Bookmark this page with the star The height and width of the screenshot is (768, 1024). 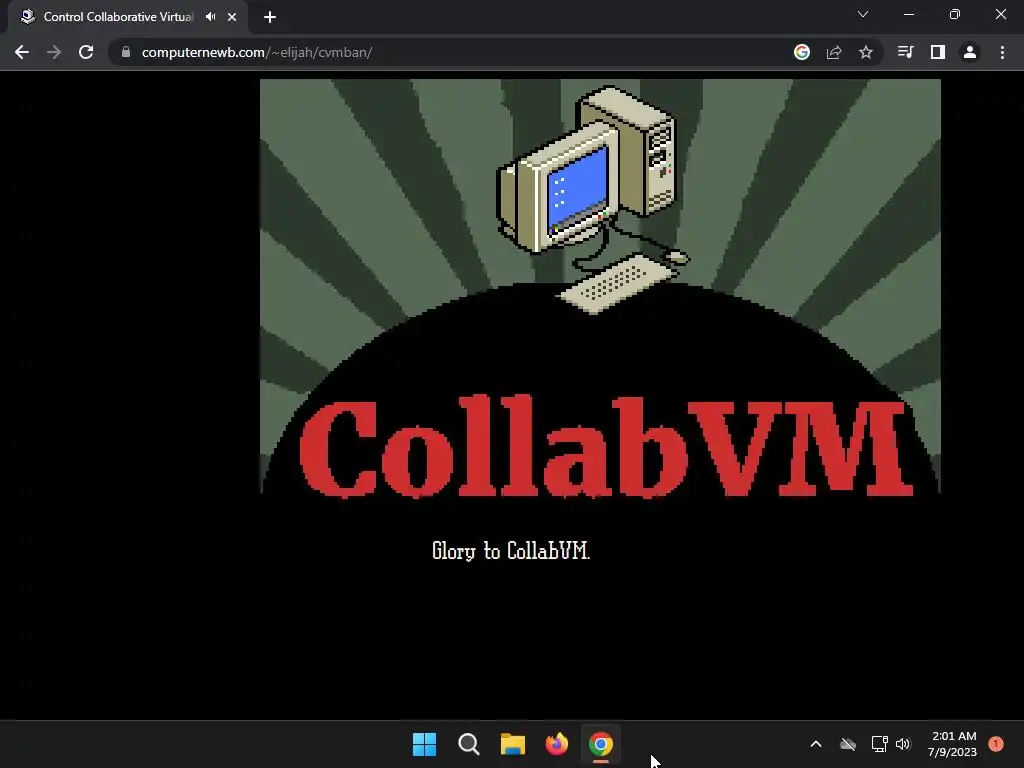point(866,52)
